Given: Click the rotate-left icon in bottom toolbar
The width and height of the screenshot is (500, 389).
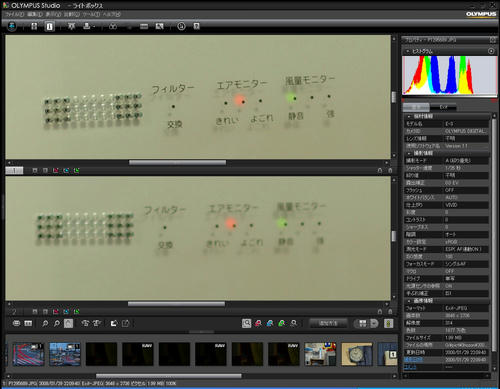Looking at the screenshot, I should [85, 323].
